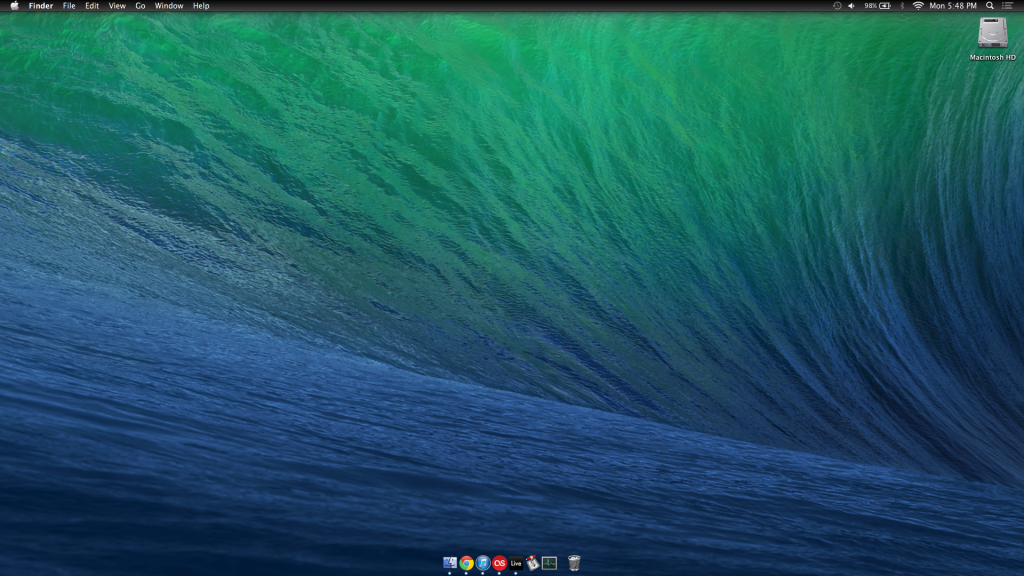Open the red Last.fm Dock icon
1024x576 pixels.
[x=500, y=563]
